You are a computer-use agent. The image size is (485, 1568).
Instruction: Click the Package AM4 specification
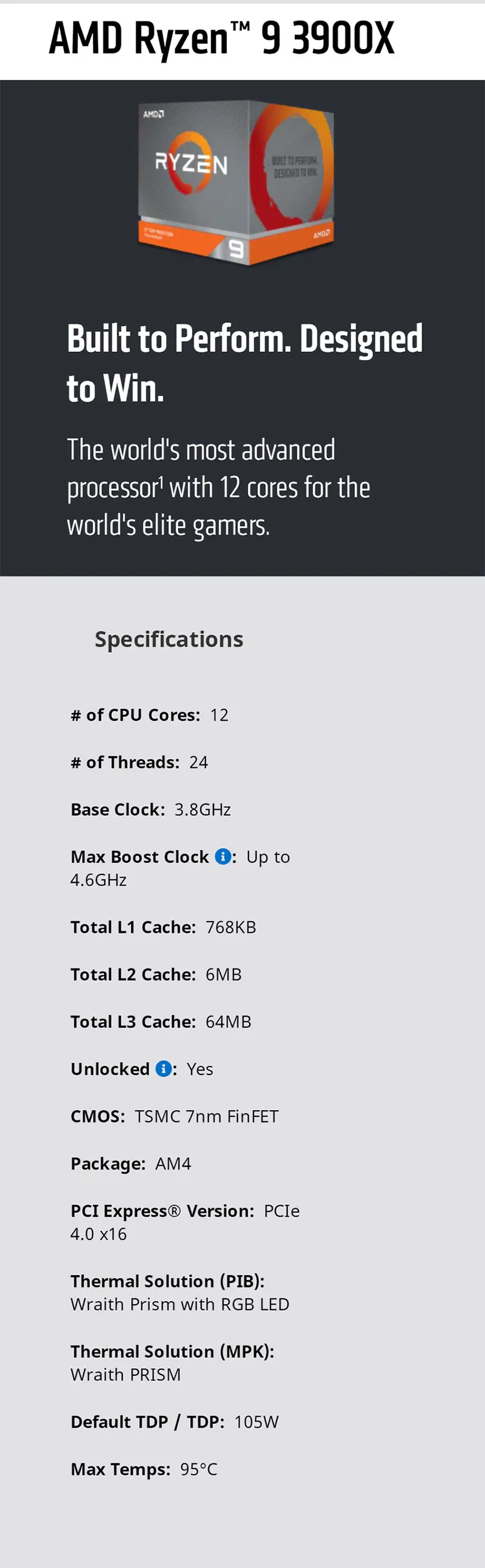[131, 1164]
